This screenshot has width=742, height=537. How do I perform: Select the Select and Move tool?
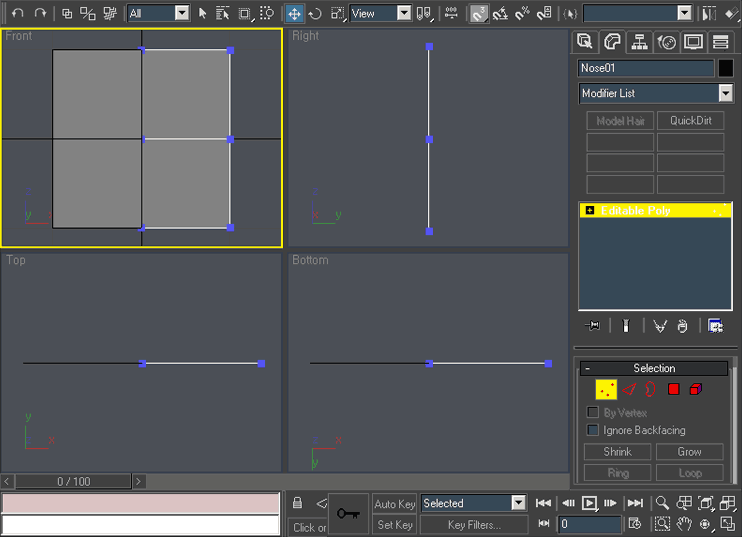tap(294, 13)
